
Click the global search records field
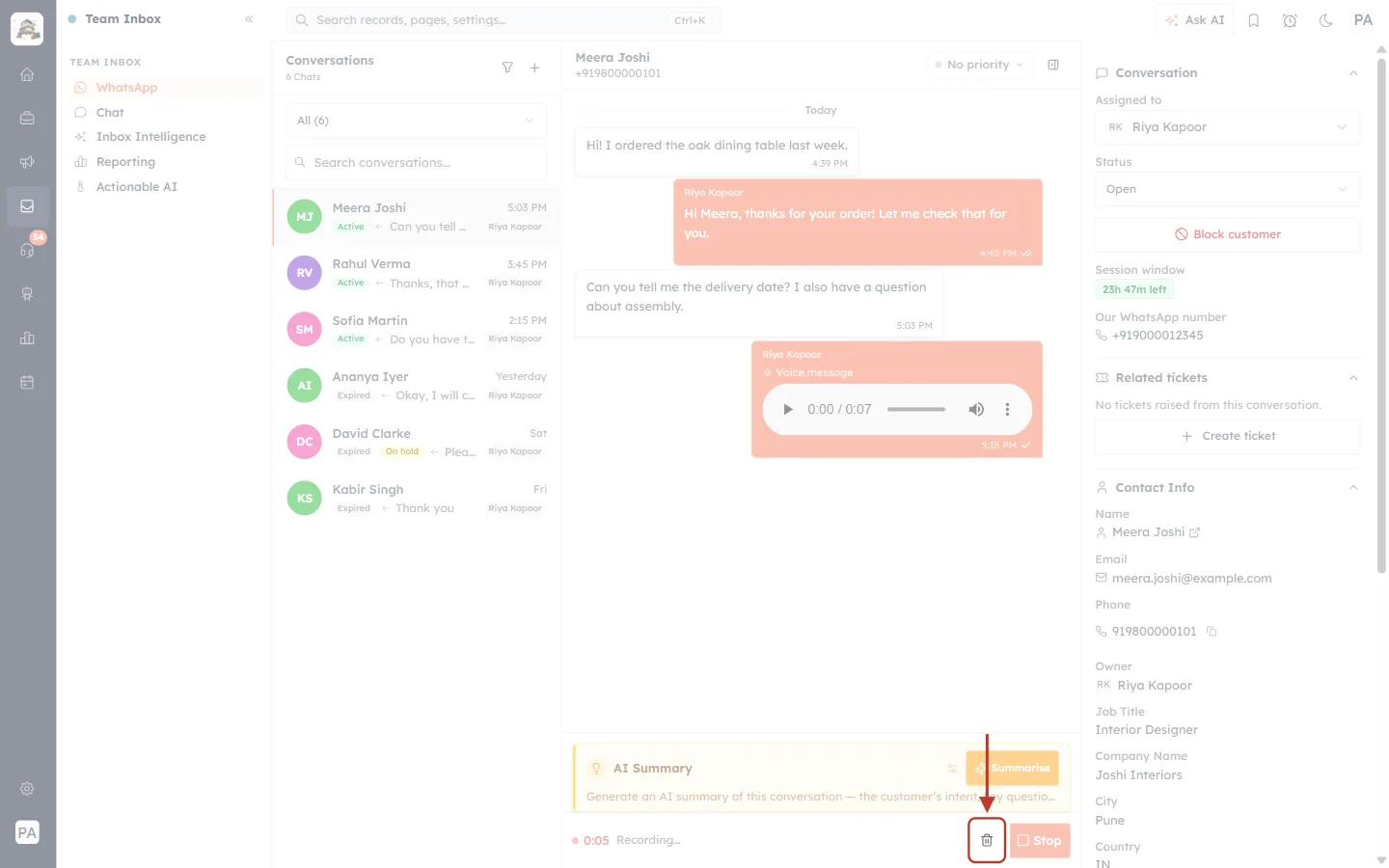(503, 20)
